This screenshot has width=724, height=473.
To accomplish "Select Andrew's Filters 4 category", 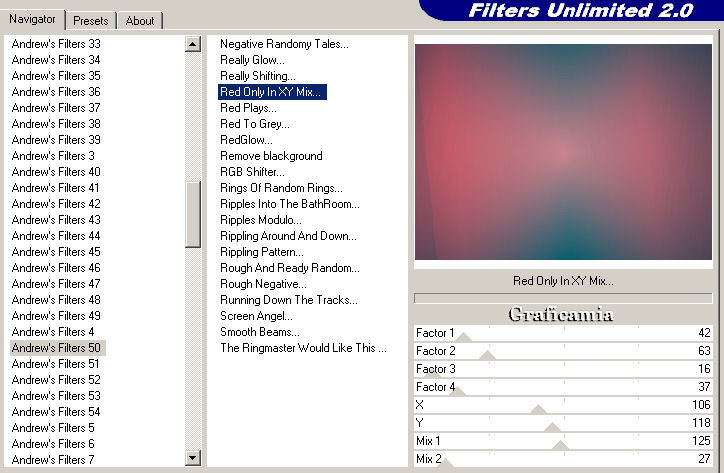I will [53, 332].
